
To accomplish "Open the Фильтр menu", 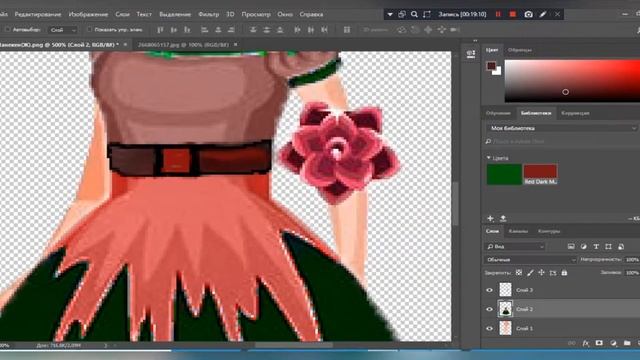I will click(x=208, y=14).
